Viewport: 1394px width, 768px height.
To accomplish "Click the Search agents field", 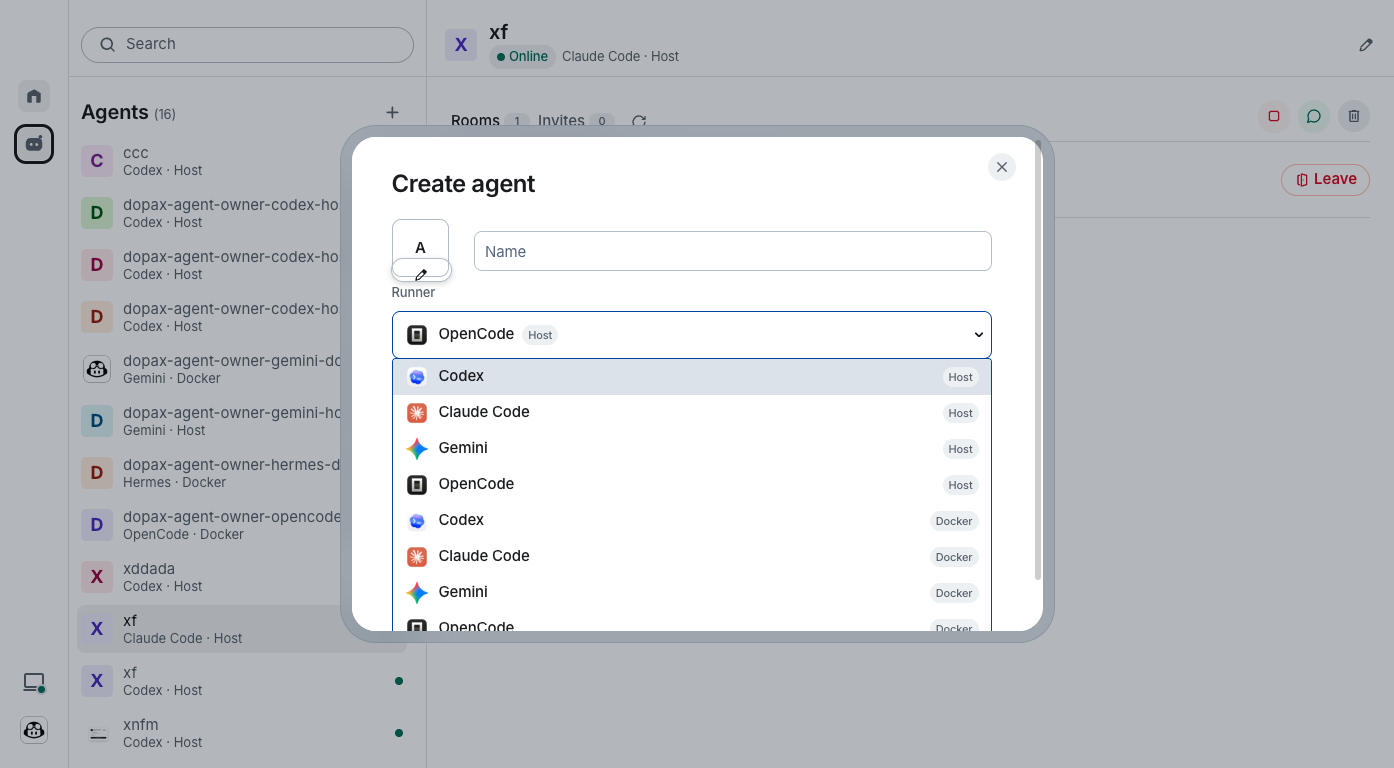I will 247,45.
